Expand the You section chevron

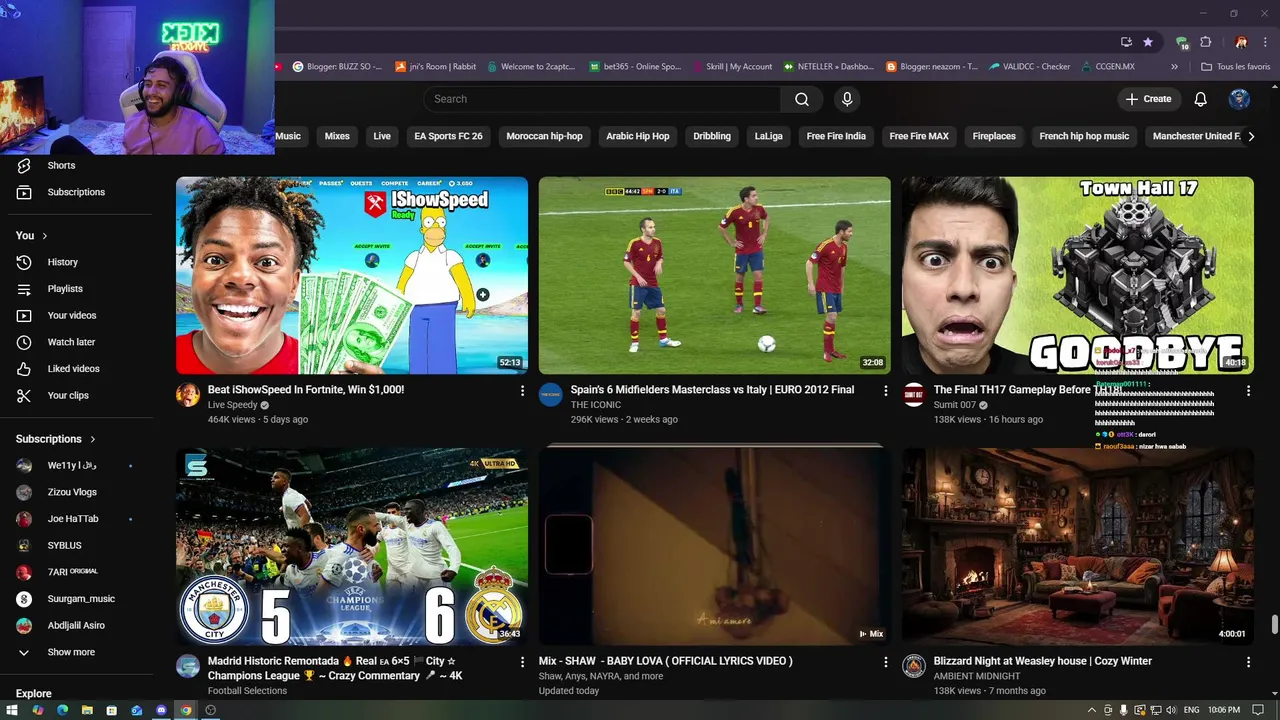click(45, 236)
